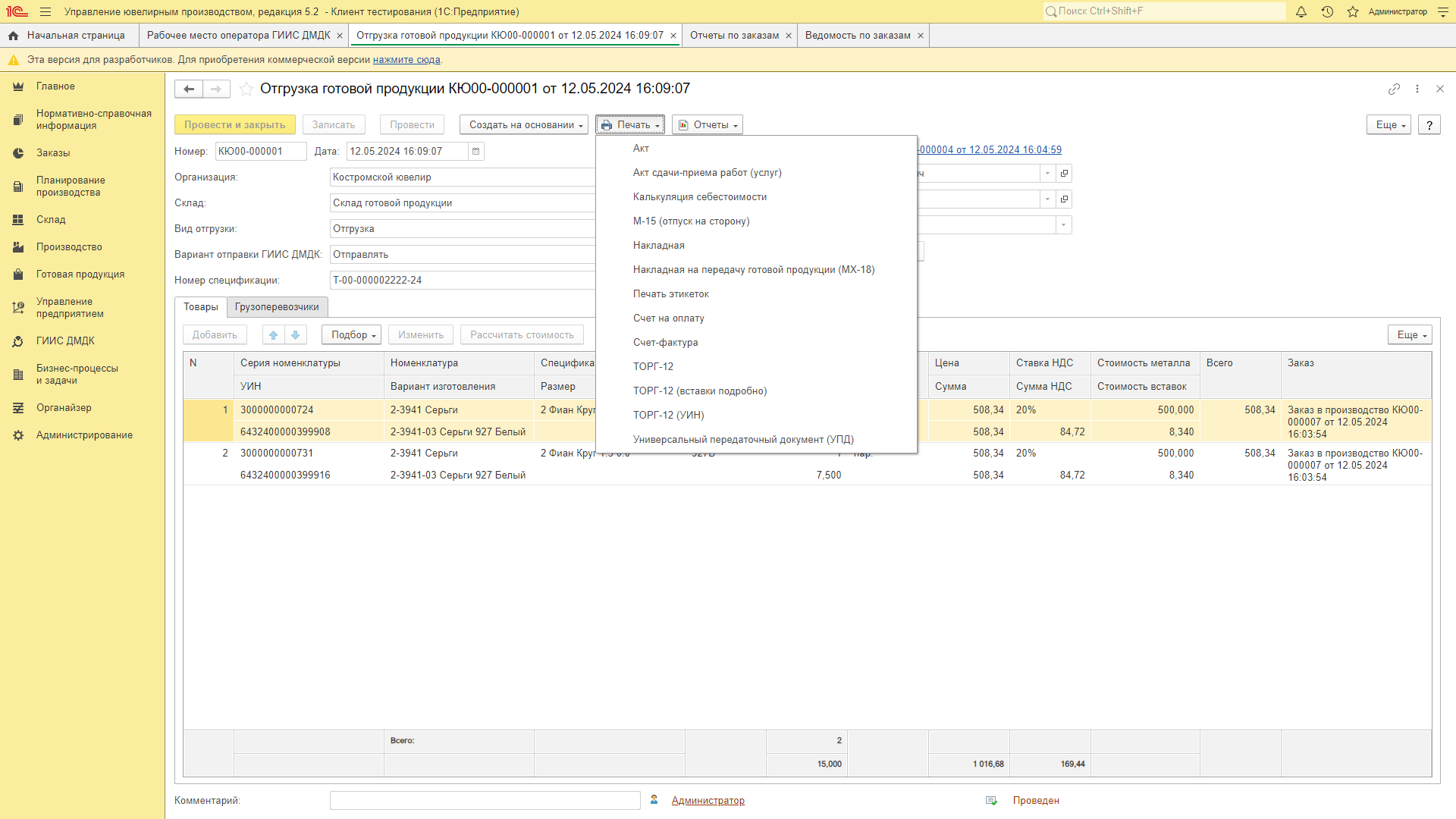
Task: Switch to the Товары tab
Action: 201,307
